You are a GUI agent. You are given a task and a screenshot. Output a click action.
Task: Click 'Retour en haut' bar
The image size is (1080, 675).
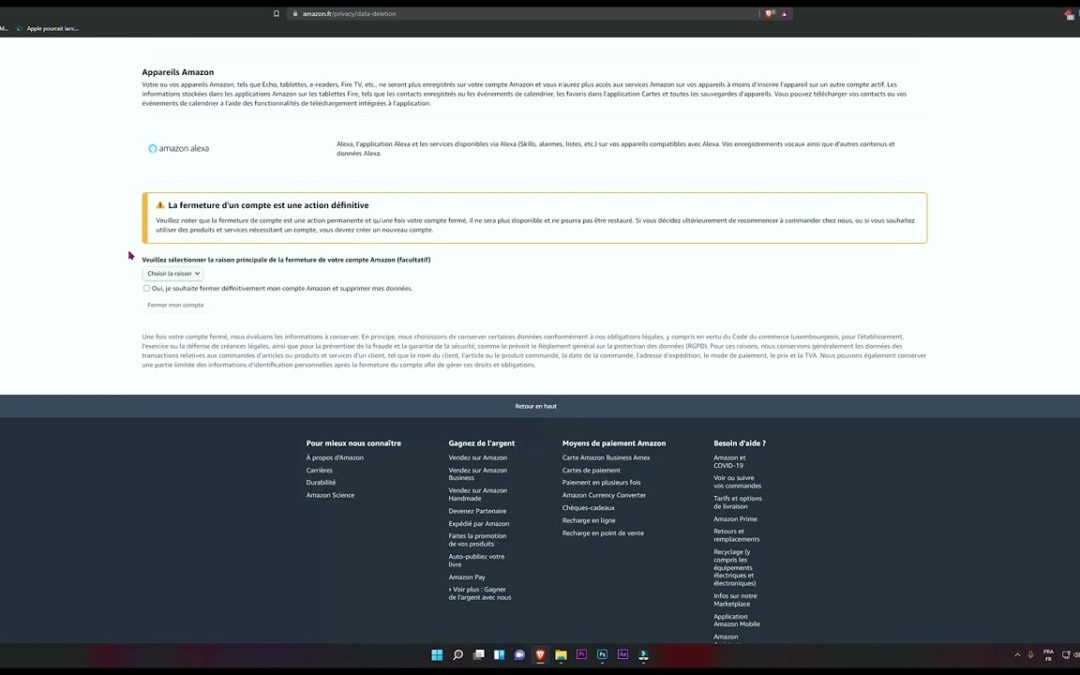point(536,406)
